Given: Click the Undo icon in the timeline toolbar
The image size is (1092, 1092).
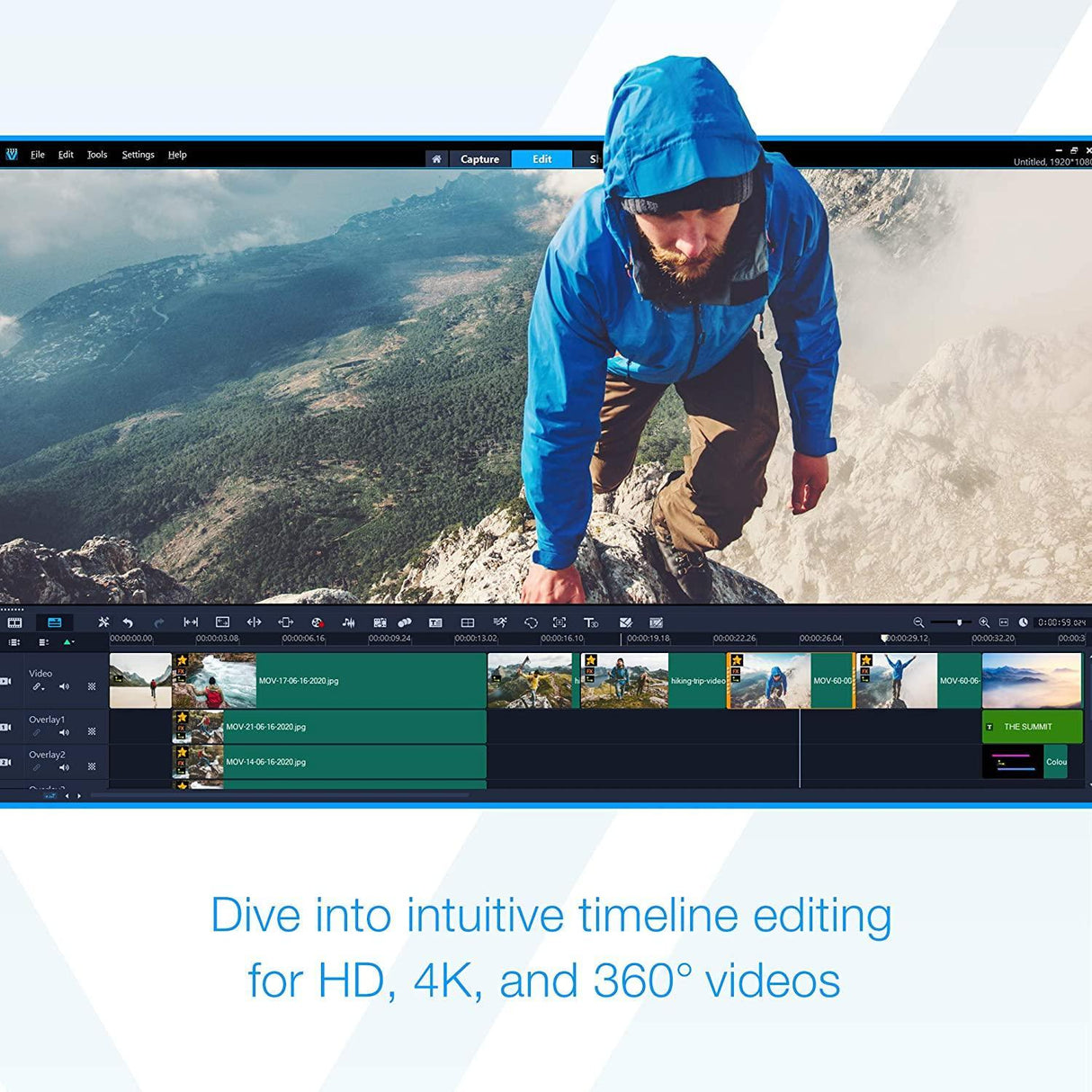Looking at the screenshot, I should pos(127,622).
